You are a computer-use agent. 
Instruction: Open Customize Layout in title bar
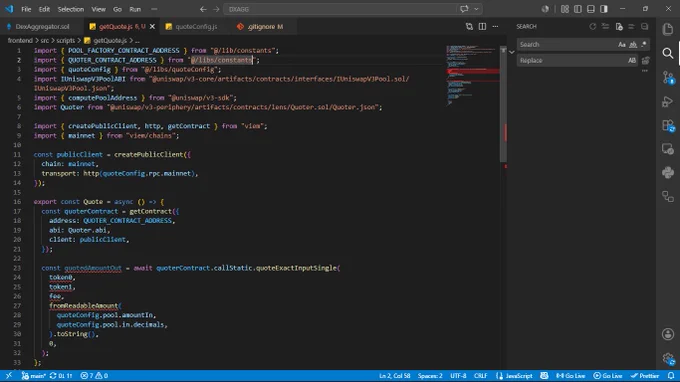[565, 9]
